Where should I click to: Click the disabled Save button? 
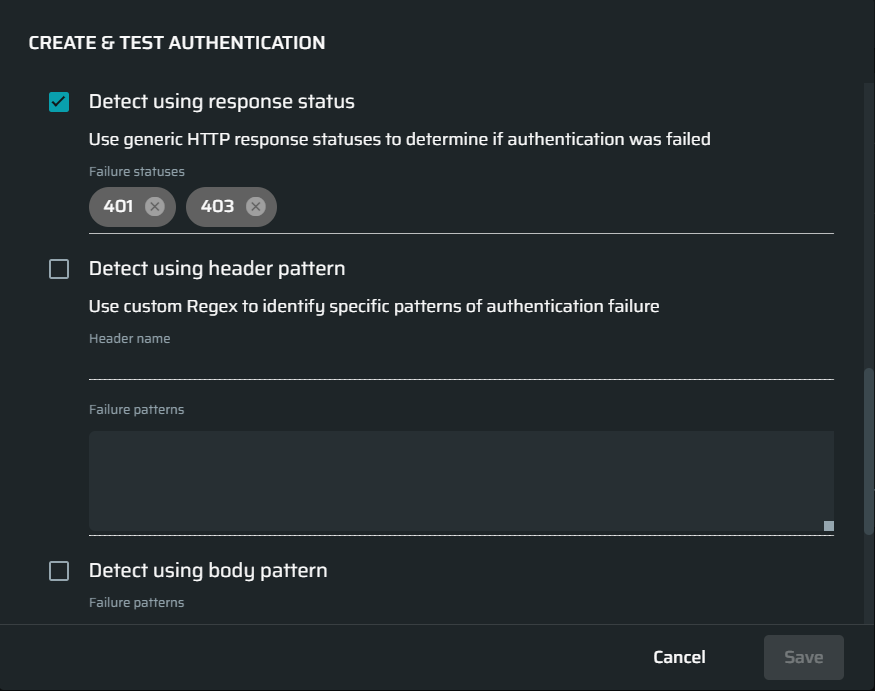[804, 657]
